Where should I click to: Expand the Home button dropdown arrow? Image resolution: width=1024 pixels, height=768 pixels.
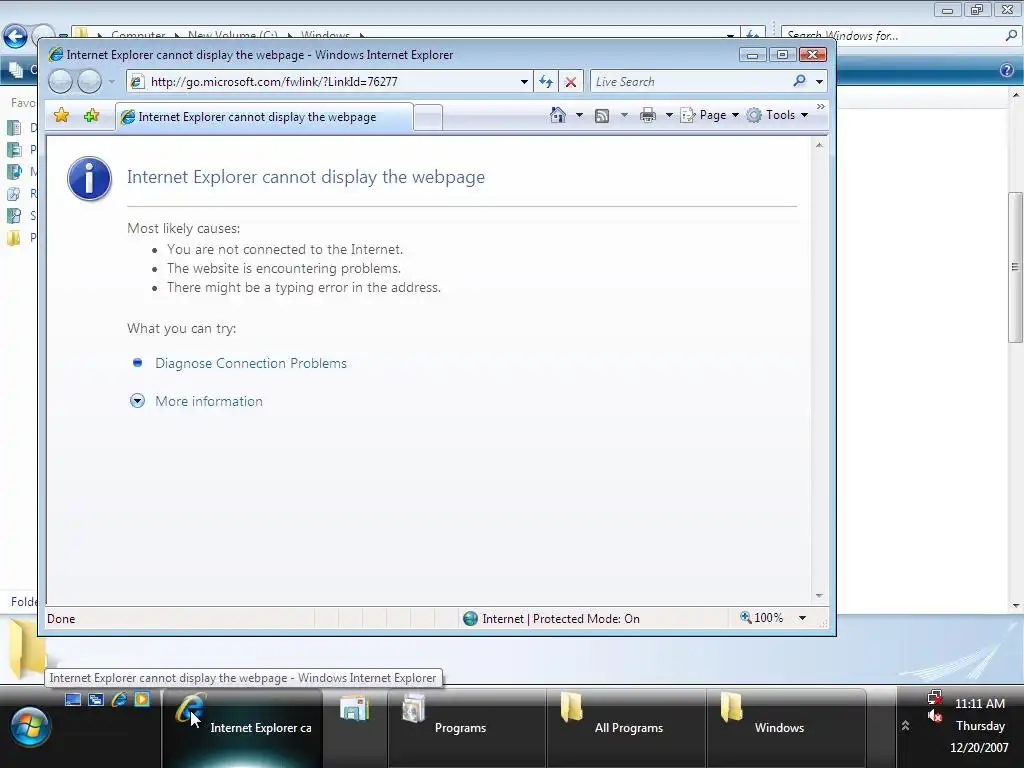coord(579,115)
